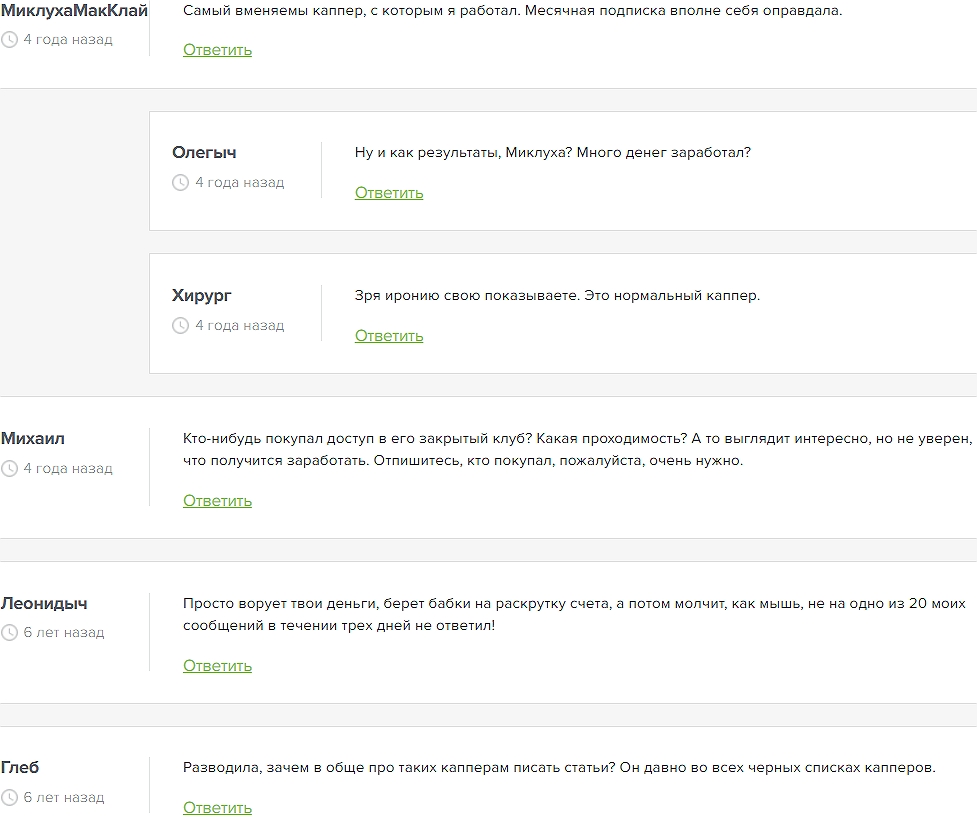Click Михаил's '4 года назад' timestamp
This screenshot has height=823, width=977.
click(68, 469)
